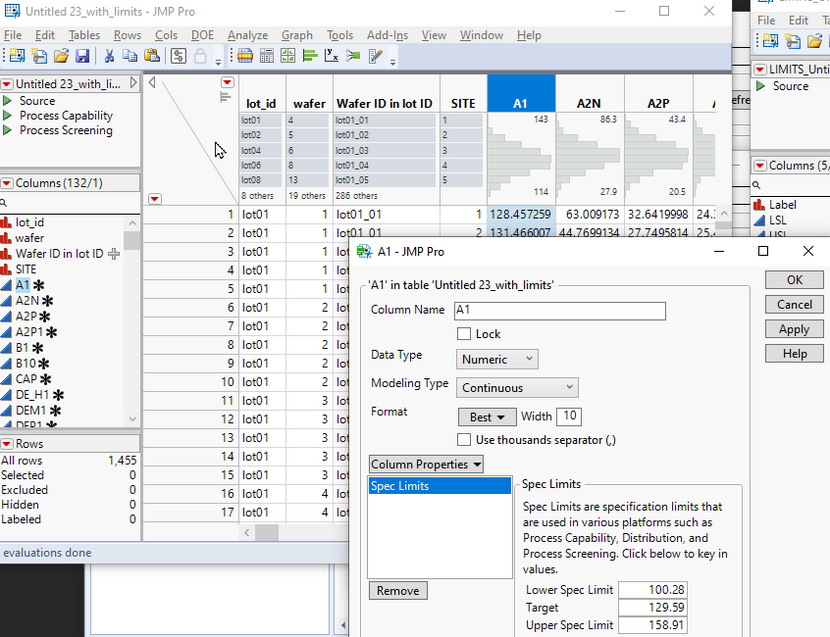Click the Cut scissors icon
Image resolution: width=830 pixels, height=637 pixels.
coord(109,57)
